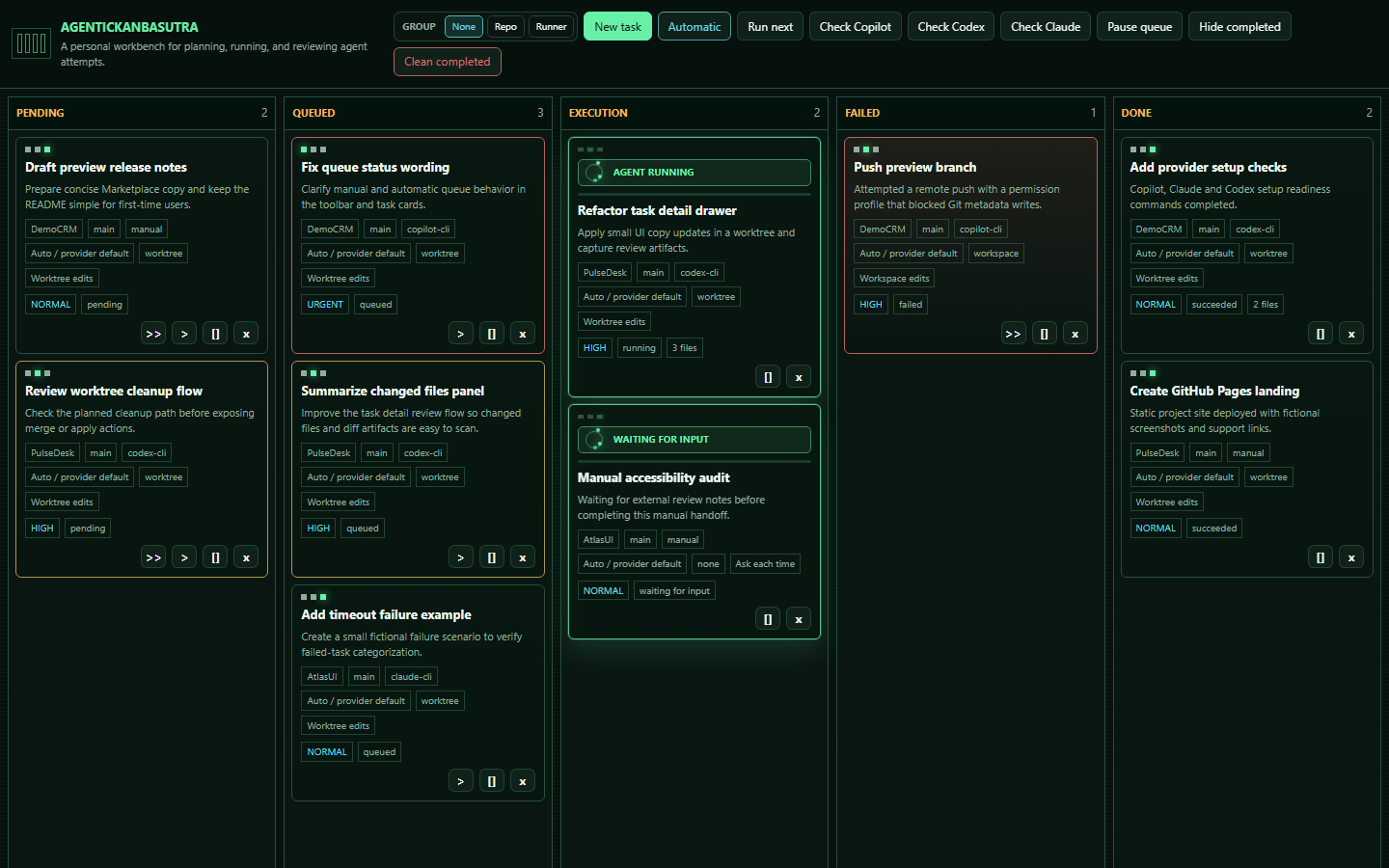Click [] on Manual accessibility audit card
Screen dimensions: 1389x868
(768, 619)
